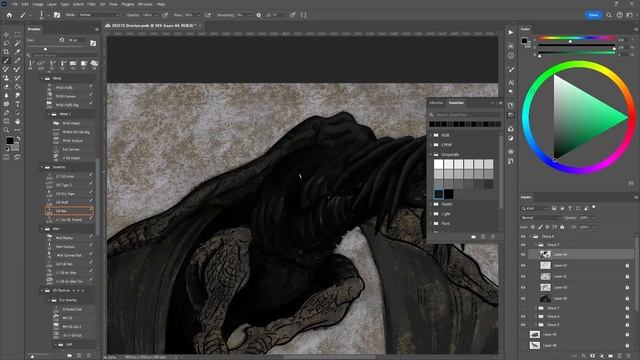Screen dimensions: 640x360
Task: Expand the Pastel swatch group
Action: [431, 204]
